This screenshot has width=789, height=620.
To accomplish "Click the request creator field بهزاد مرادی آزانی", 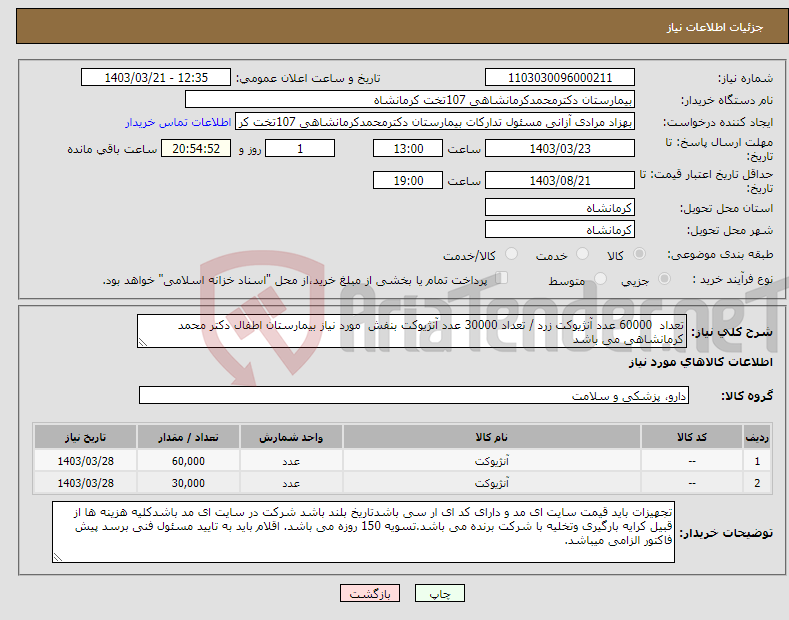I will point(435,122).
